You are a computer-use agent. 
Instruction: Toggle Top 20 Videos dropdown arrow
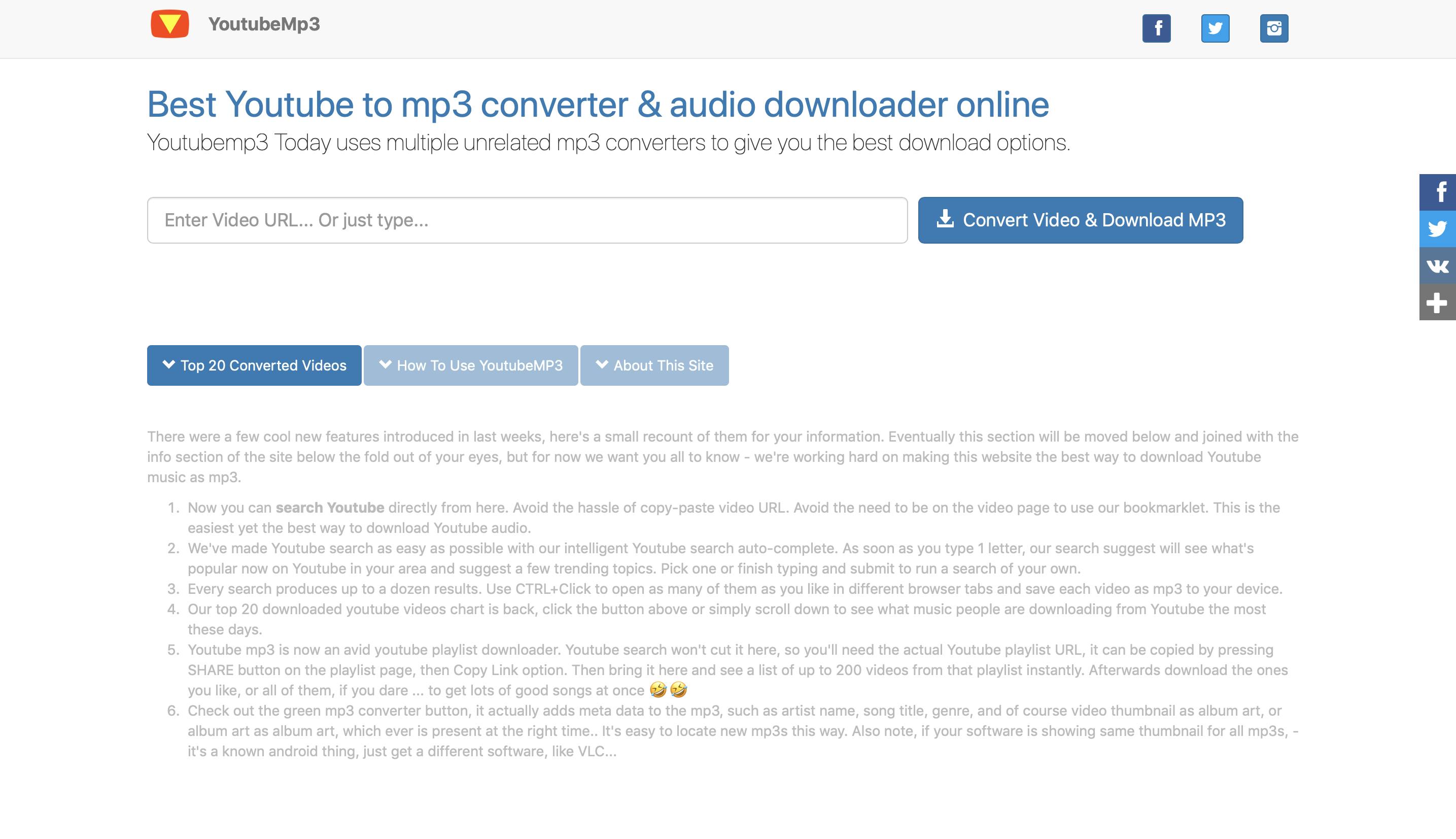168,364
